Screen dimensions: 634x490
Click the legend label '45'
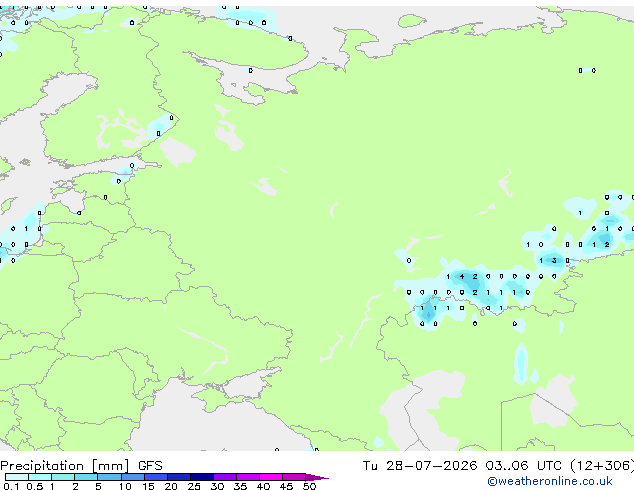[286, 486]
